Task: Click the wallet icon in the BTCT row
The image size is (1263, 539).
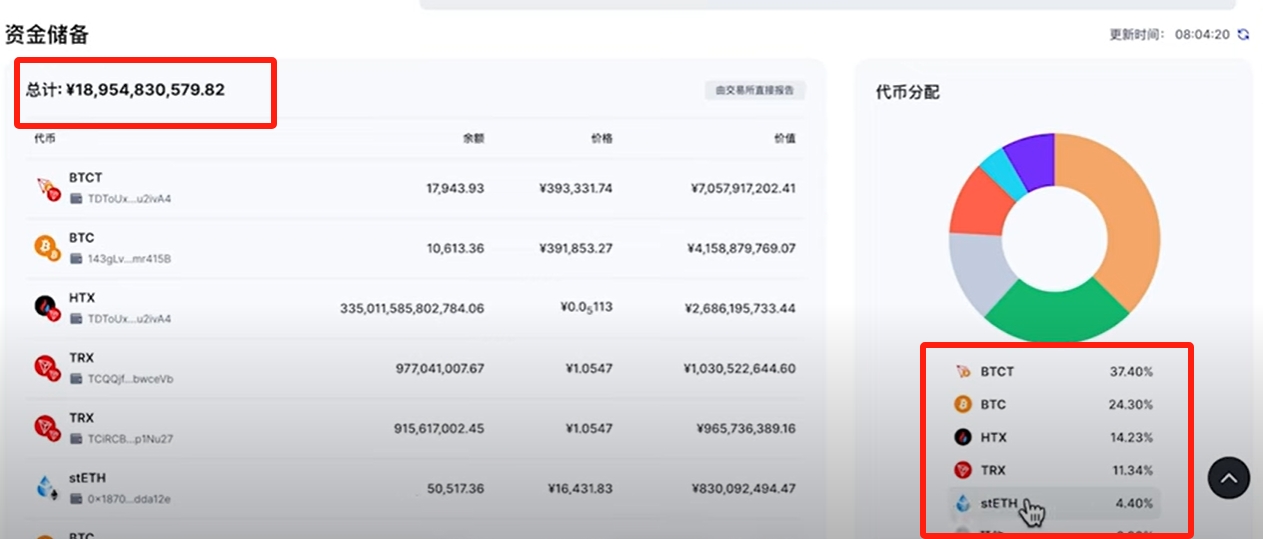Action: click(76, 199)
